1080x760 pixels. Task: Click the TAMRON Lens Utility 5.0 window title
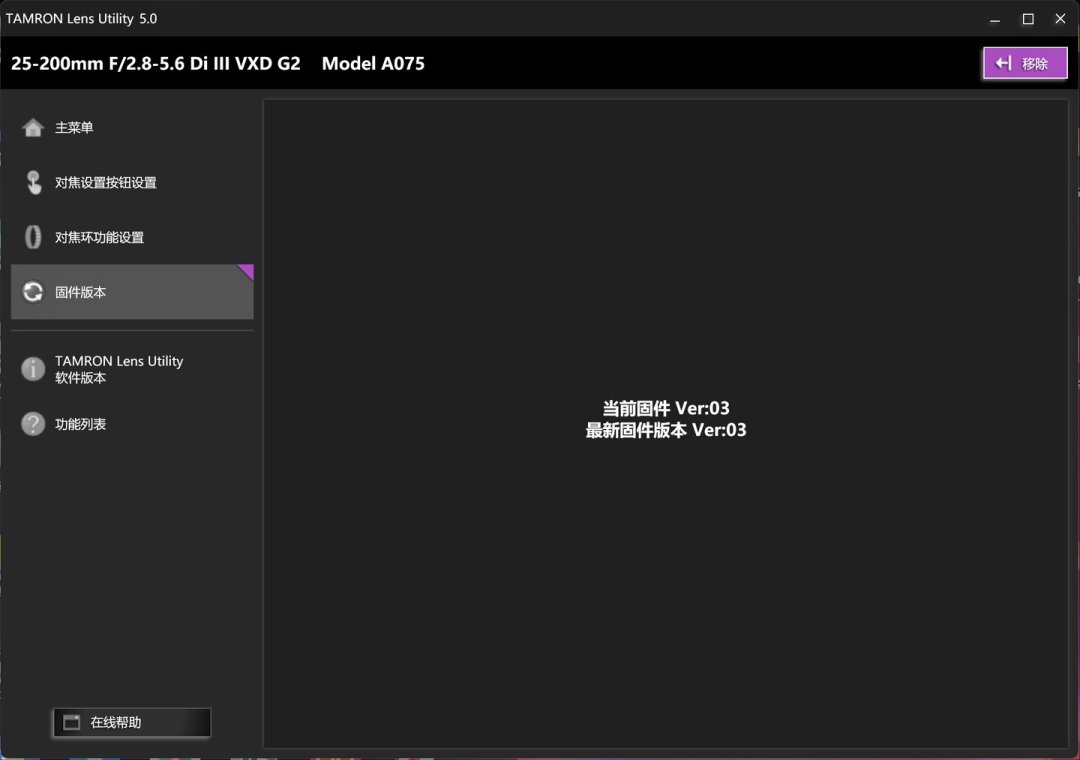point(81,19)
